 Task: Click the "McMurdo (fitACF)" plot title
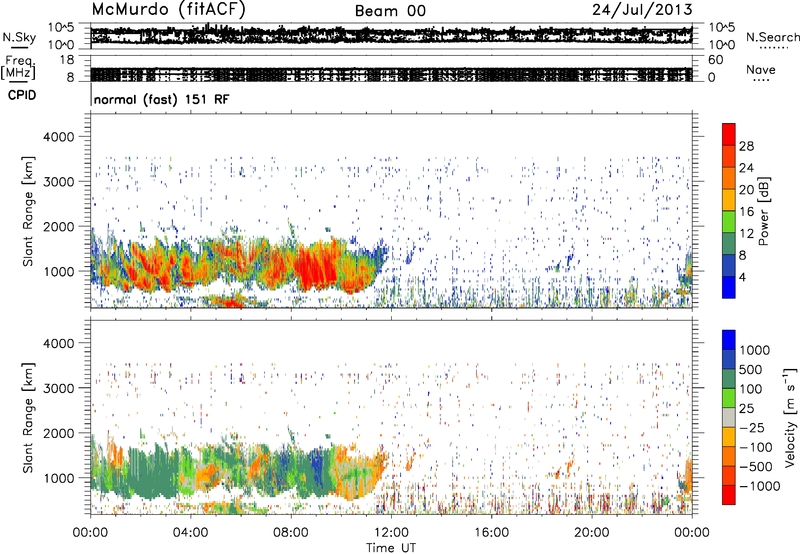tap(168, 10)
